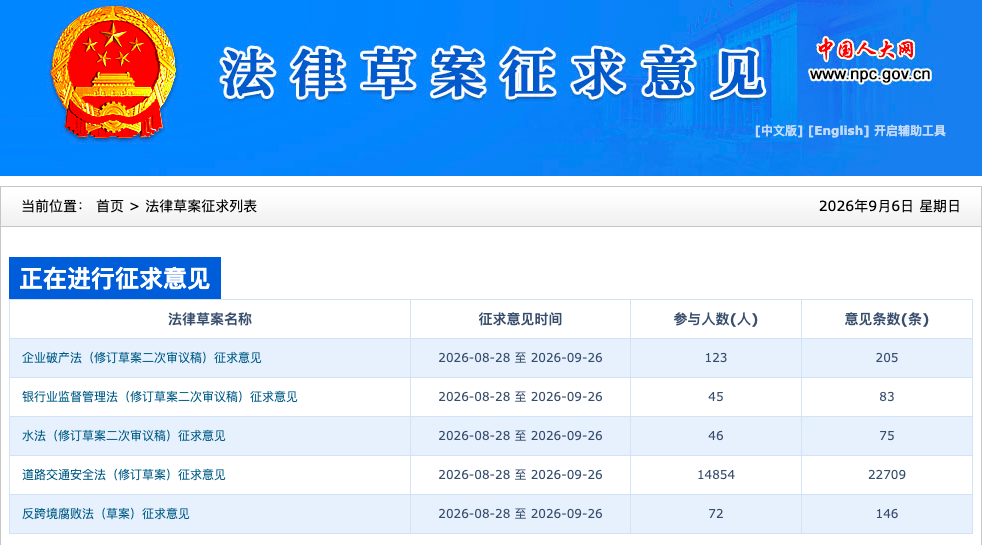Click the national emblem logo
This screenshot has height=545, width=982.
tap(113, 72)
